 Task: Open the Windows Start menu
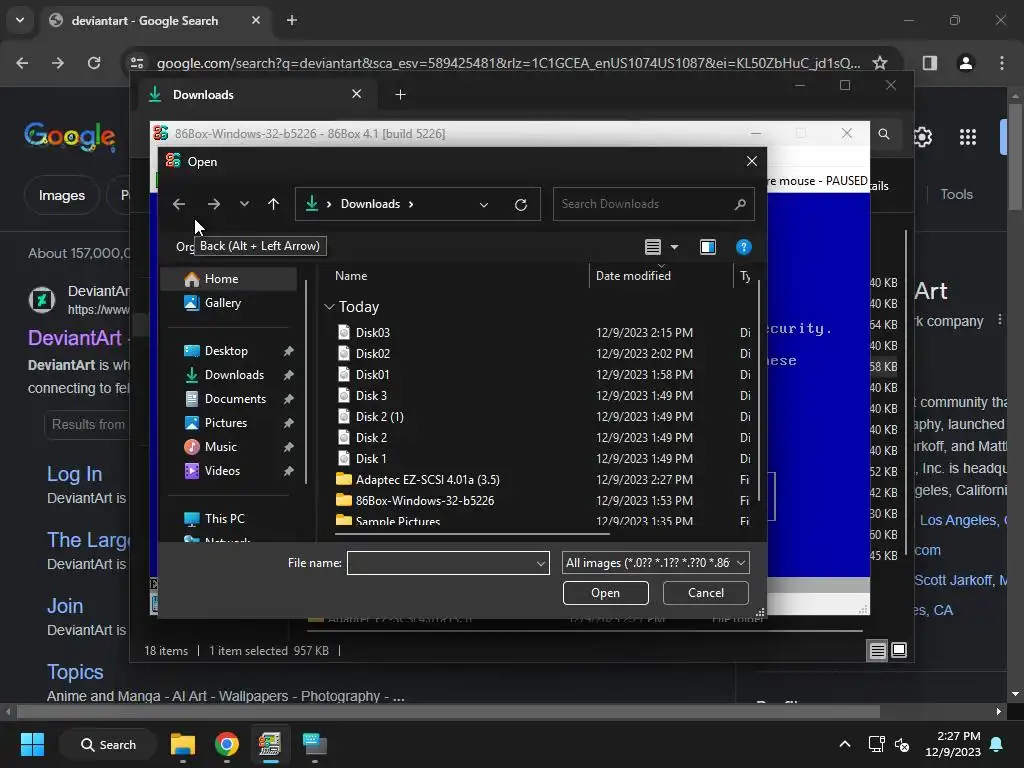(32, 744)
